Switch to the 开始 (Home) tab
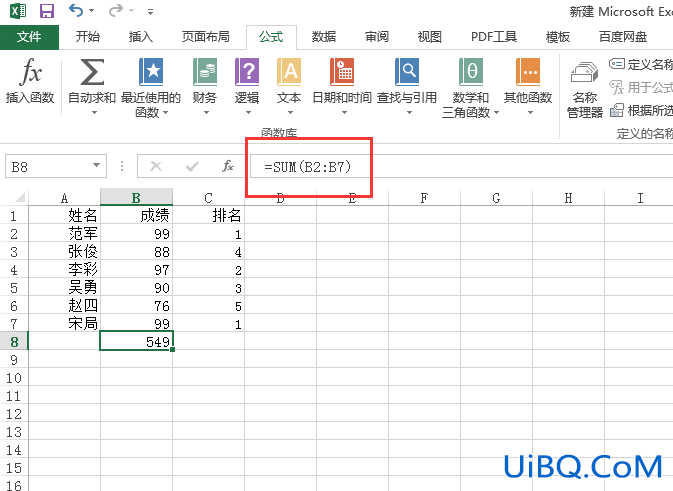This screenshot has width=673, height=491. pos(88,37)
